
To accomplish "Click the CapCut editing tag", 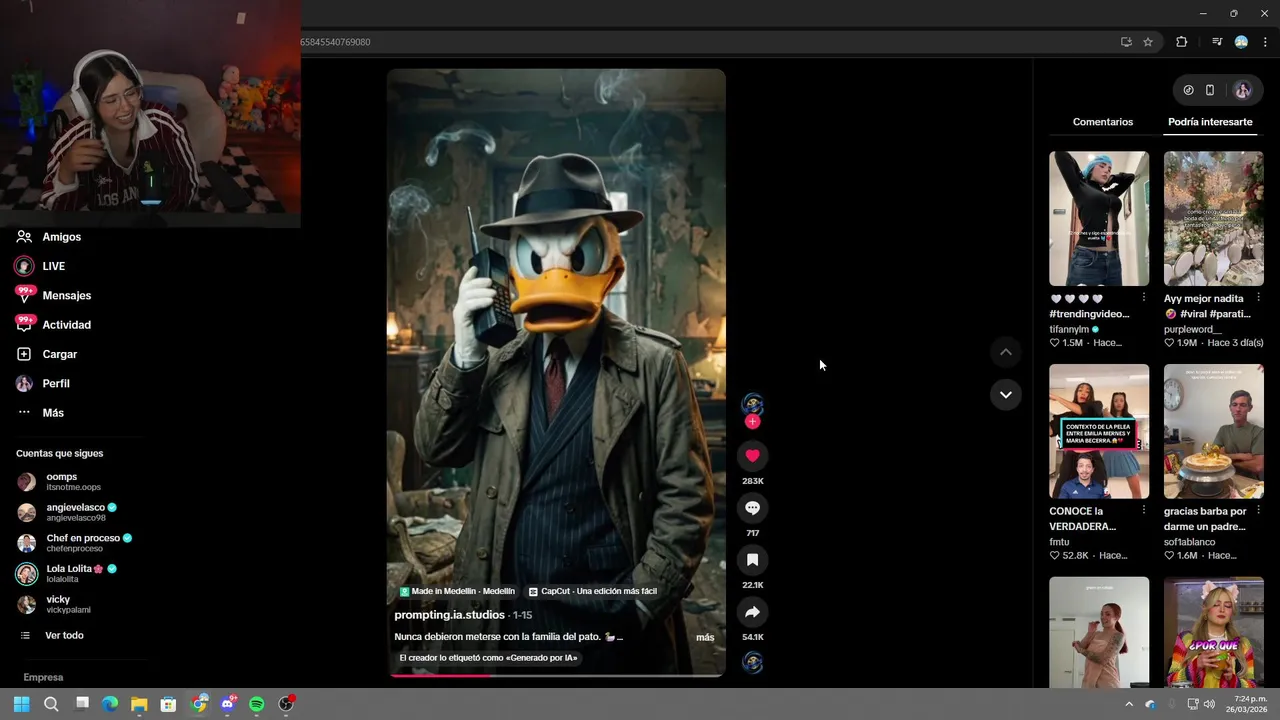I will pyautogui.click(x=593, y=591).
